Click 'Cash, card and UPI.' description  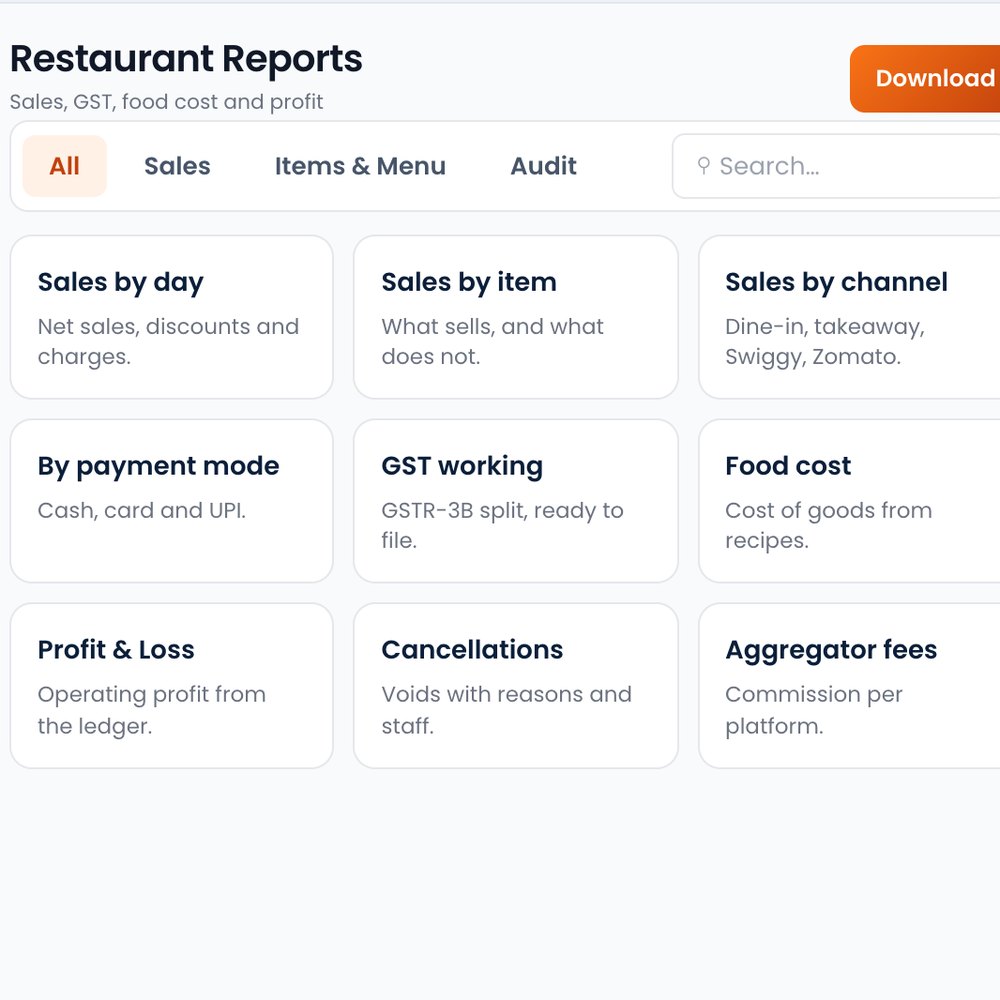pos(142,510)
